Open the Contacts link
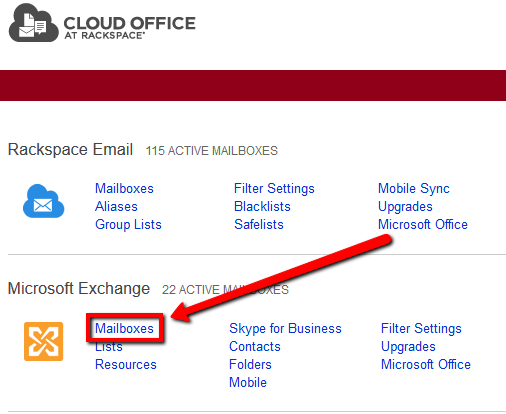Image resolution: width=506 pixels, height=414 pixels. tap(255, 346)
